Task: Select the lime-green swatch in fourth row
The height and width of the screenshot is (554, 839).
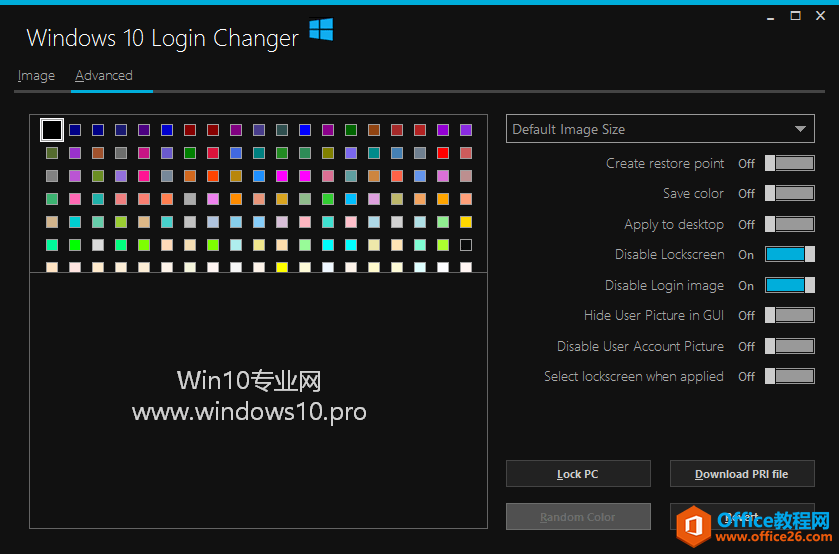Action: (328, 199)
